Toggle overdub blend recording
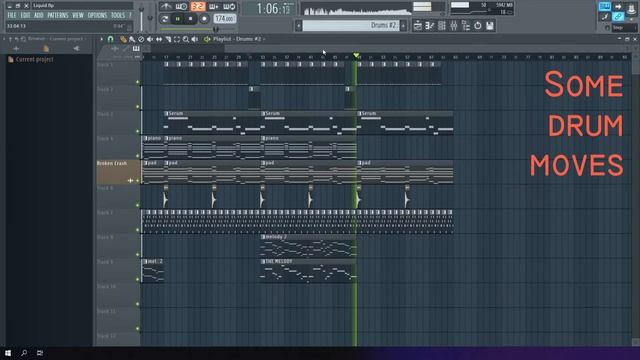This screenshot has width=640, height=360. (x=213, y=7)
